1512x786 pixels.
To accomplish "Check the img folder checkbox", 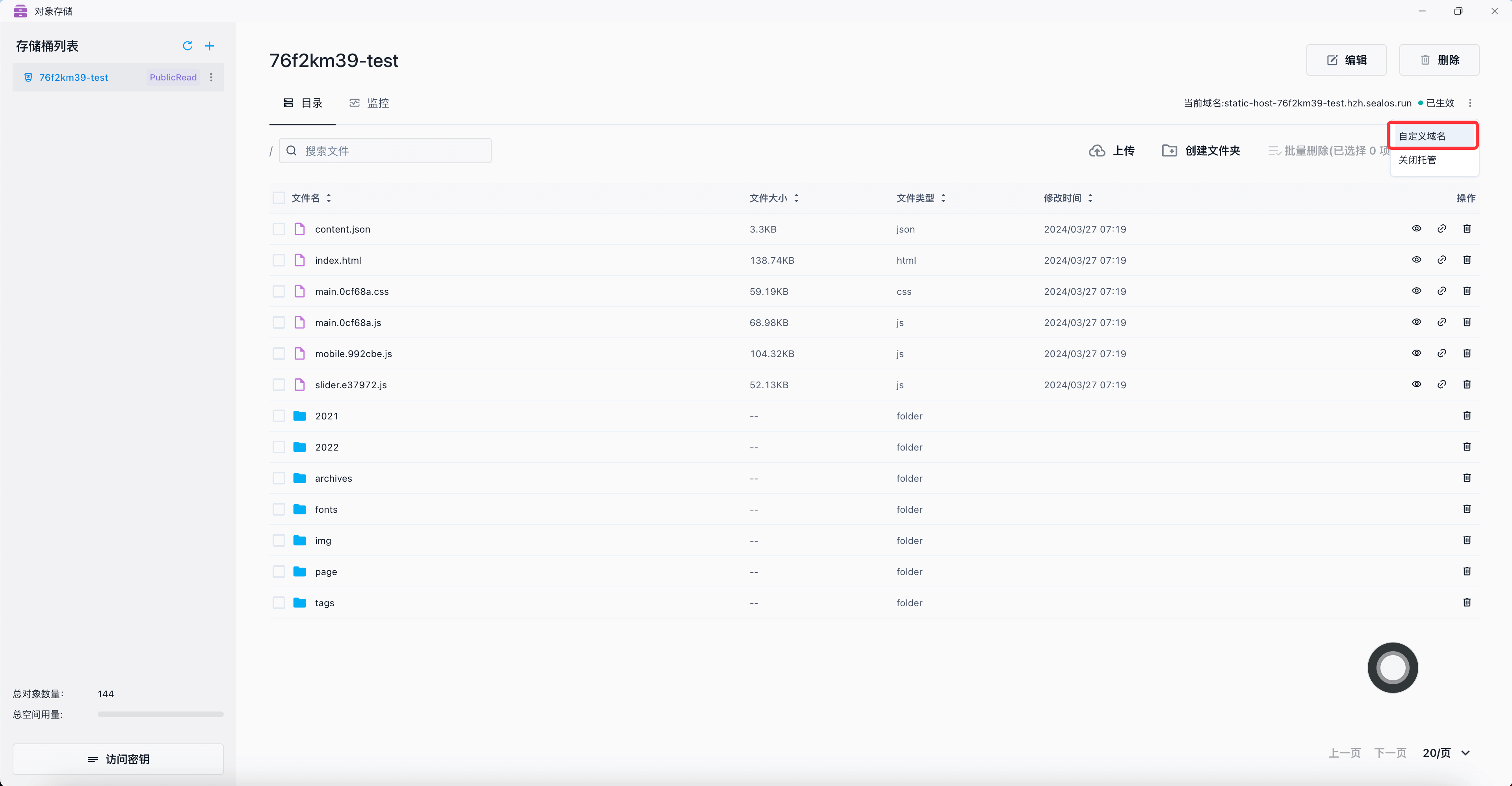I will pos(279,540).
